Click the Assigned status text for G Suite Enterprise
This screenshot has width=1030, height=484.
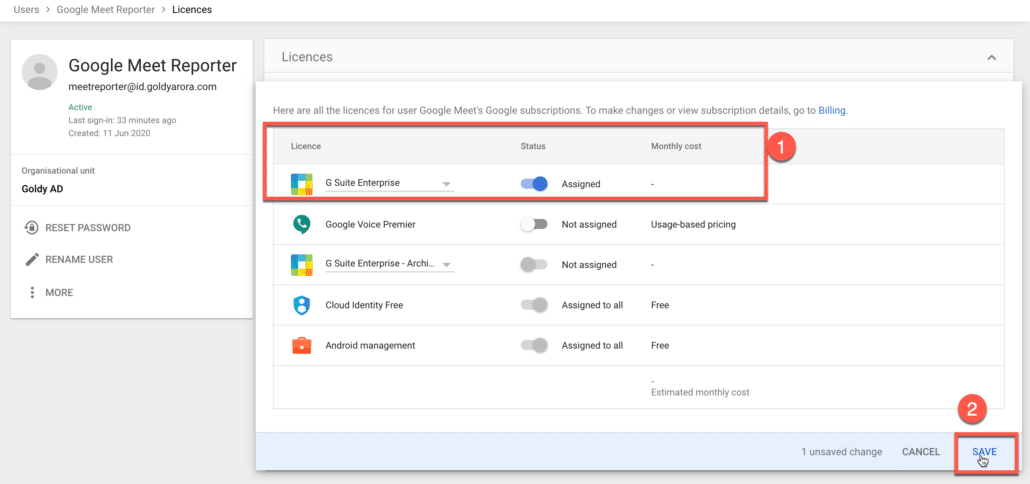coord(581,185)
